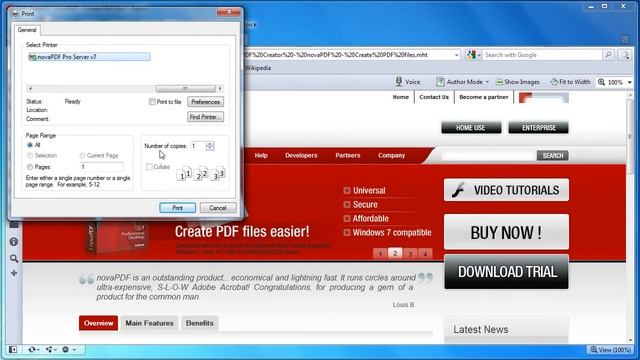This screenshot has width=640, height=360.
Task: Click the Find Printer... button
Action: tap(206, 117)
